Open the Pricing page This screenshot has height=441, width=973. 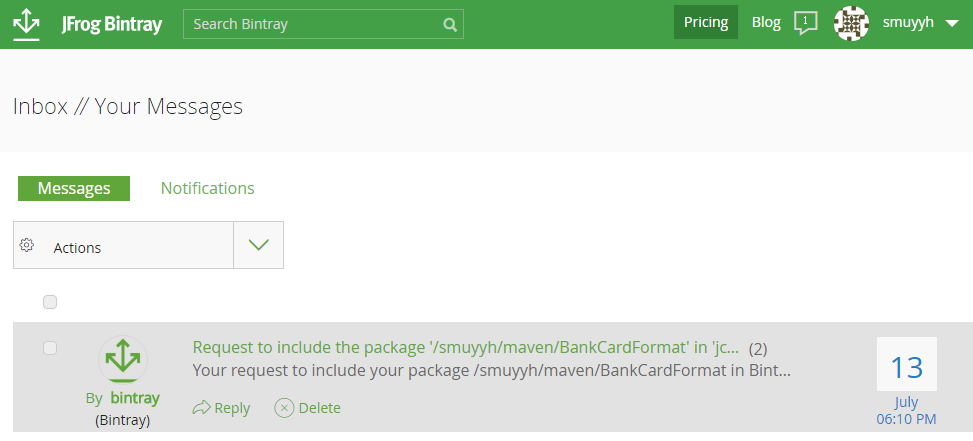point(706,23)
